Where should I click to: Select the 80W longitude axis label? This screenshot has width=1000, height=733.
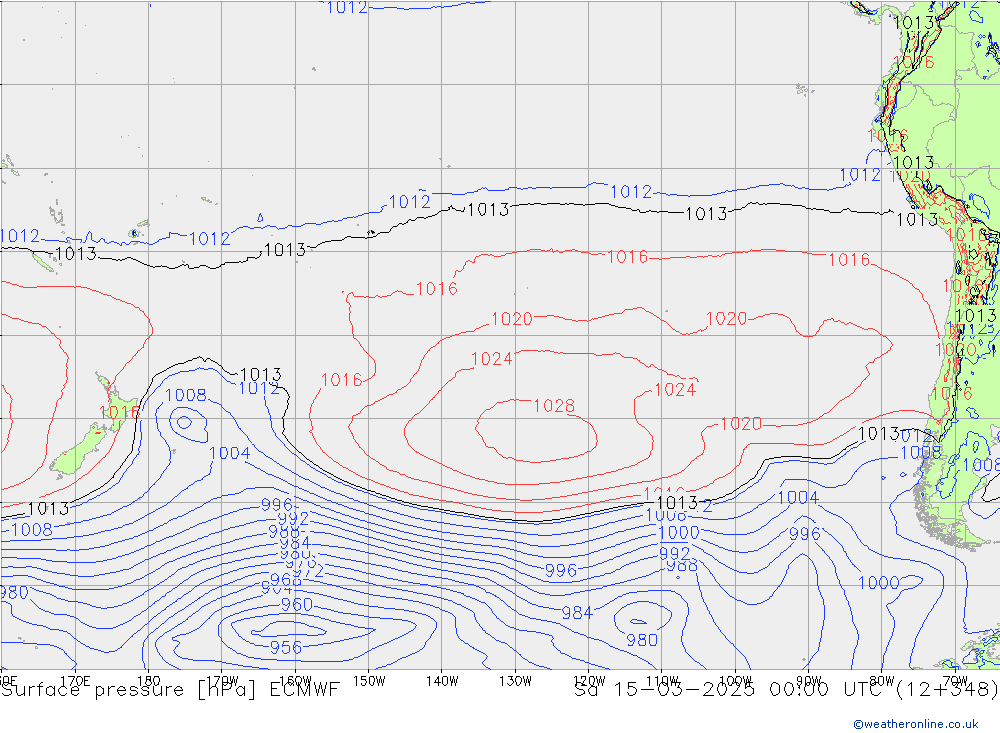[x=881, y=681]
